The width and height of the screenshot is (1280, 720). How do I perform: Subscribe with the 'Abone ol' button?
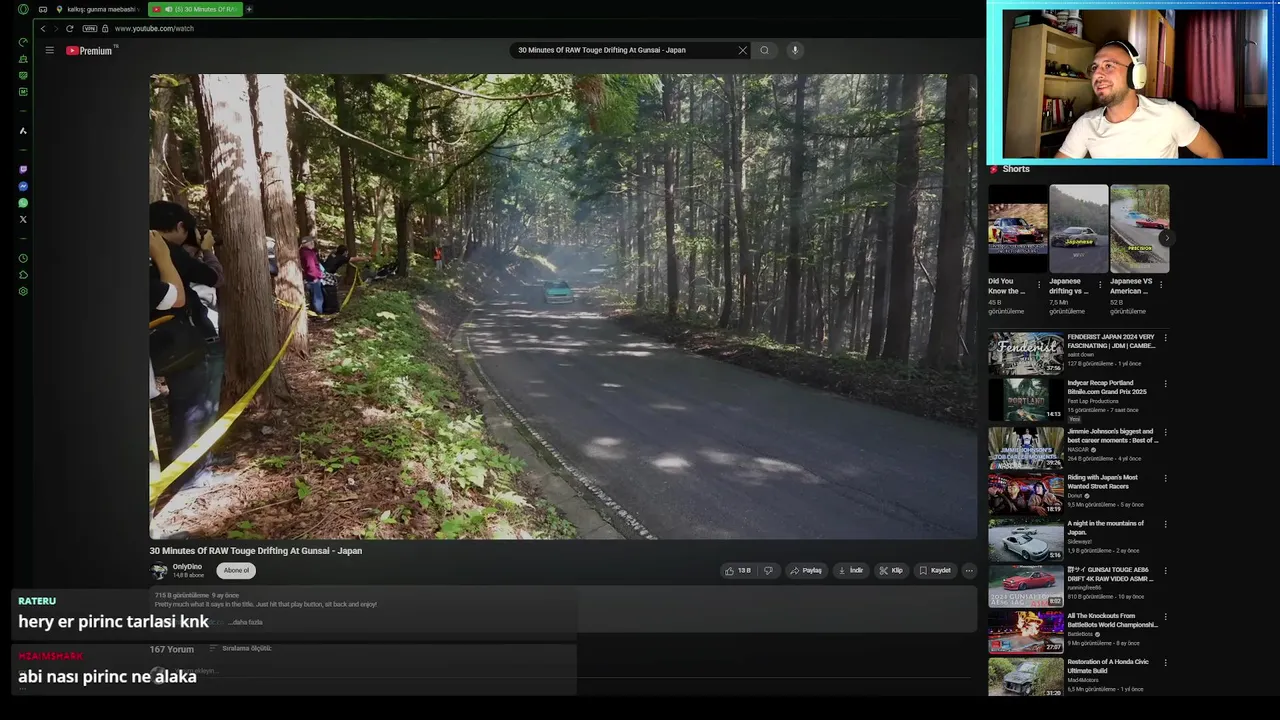click(x=237, y=571)
